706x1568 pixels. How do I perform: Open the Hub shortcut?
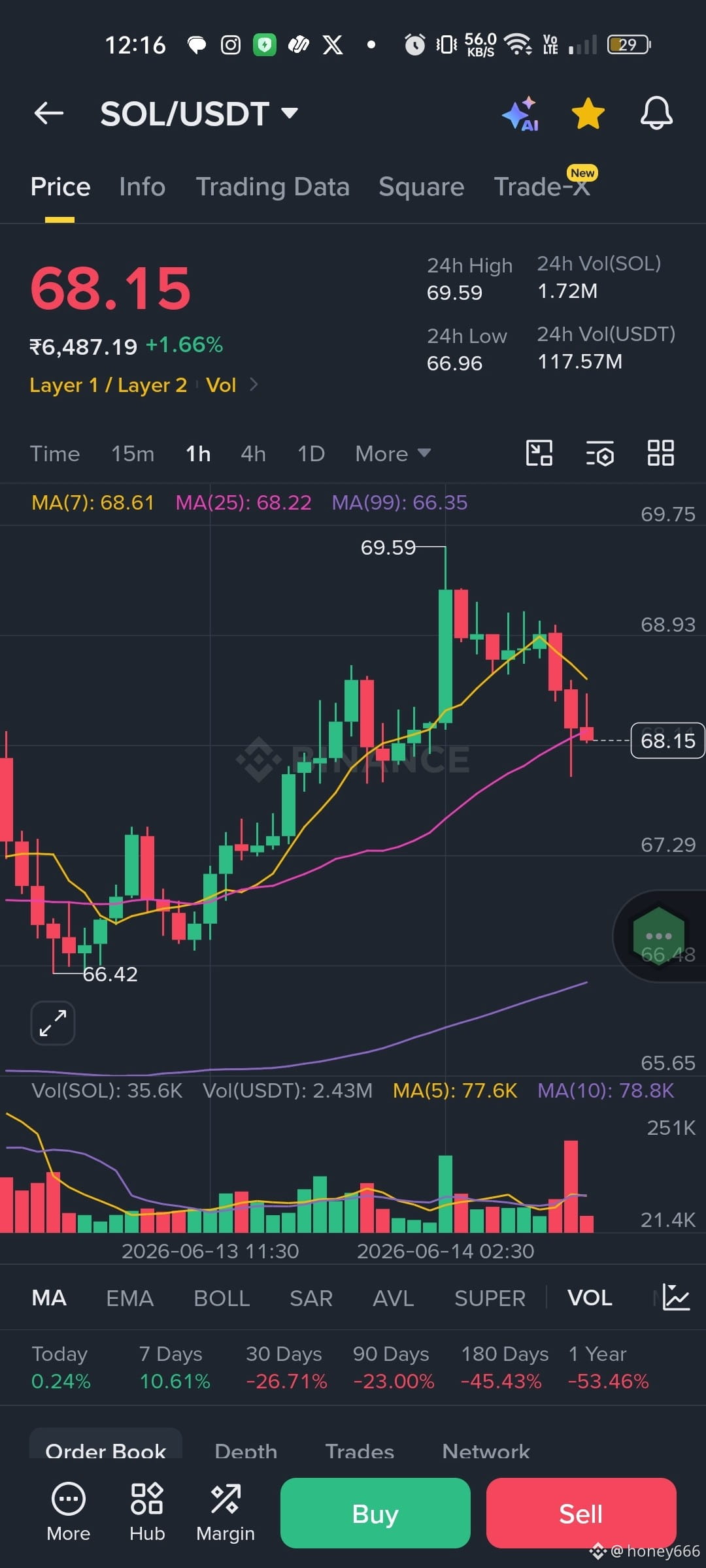click(147, 1512)
